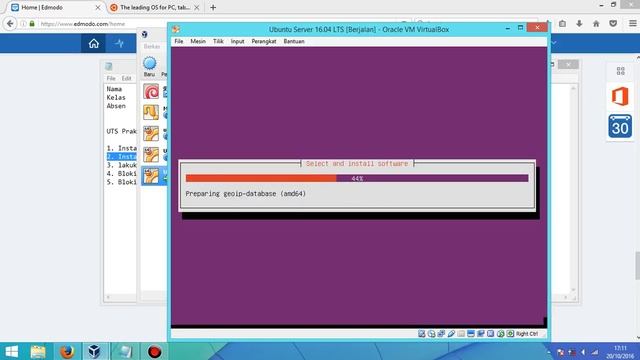This screenshot has height=360, width=640.
Task: Show hidden system tray icons arrow
Action: [x=549, y=352]
